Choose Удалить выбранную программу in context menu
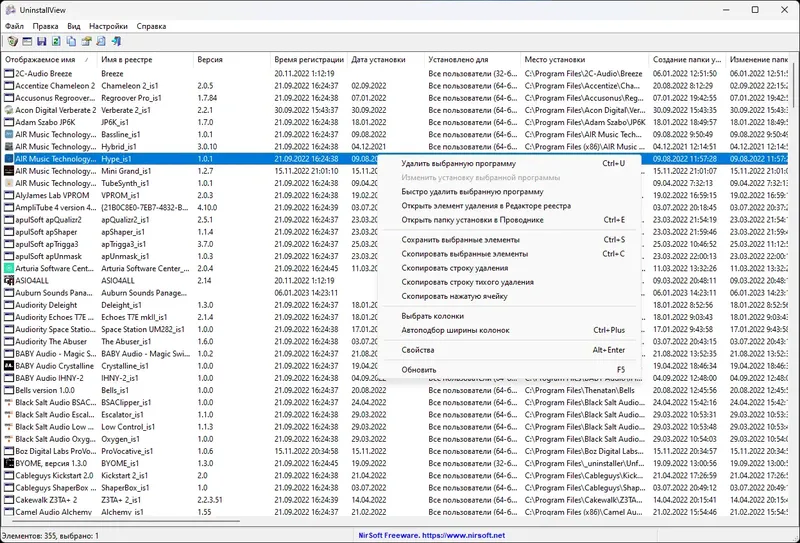 point(510,164)
